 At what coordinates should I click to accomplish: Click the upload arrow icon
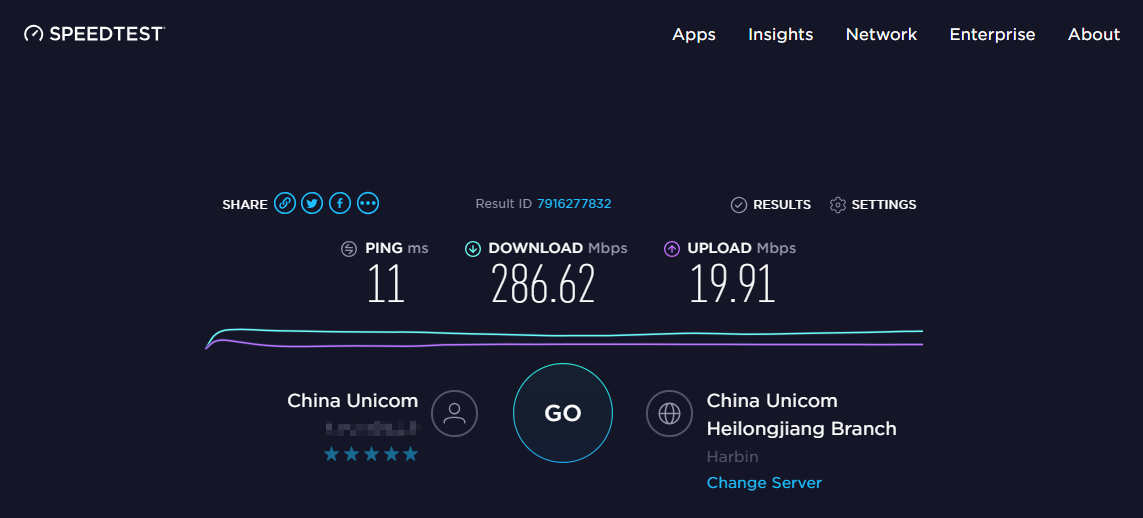tap(672, 248)
